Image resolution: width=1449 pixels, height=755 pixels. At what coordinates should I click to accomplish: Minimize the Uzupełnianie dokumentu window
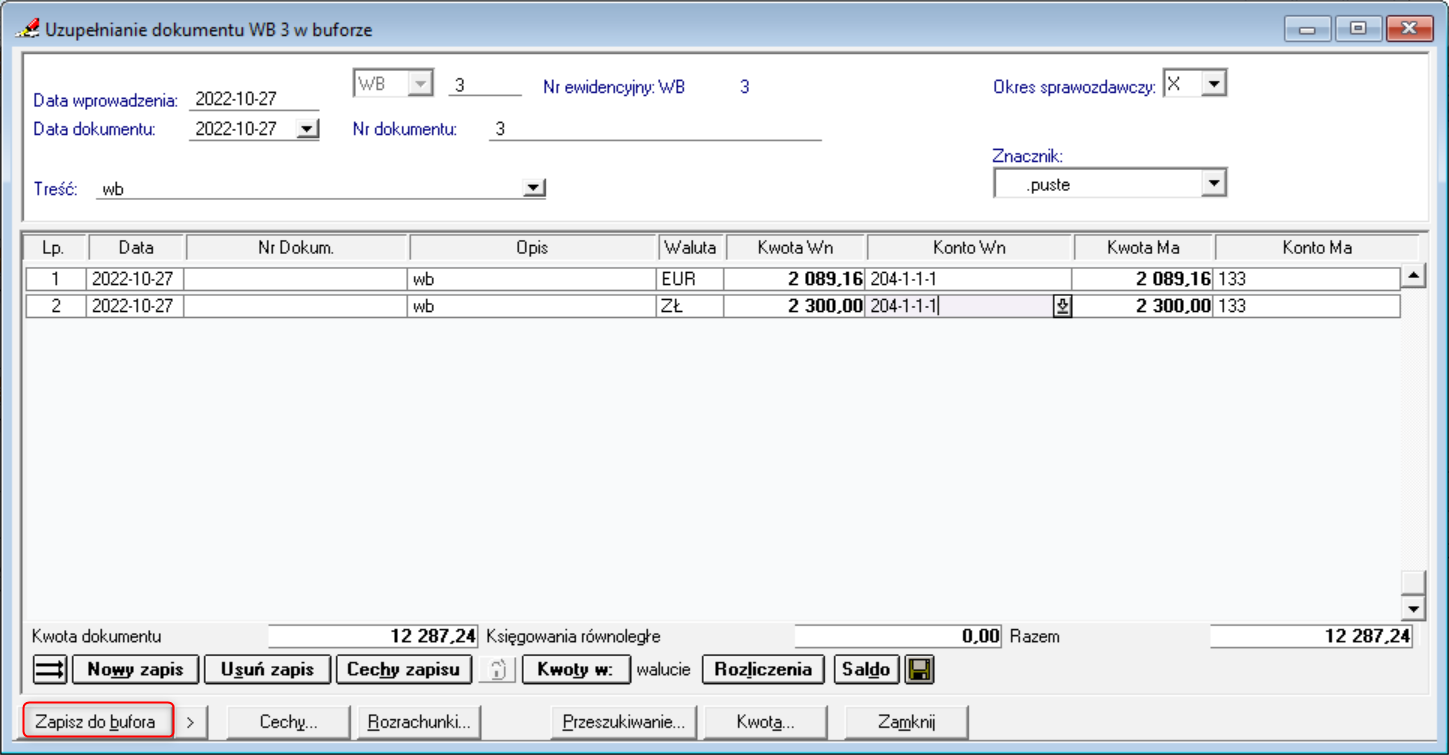1307,29
